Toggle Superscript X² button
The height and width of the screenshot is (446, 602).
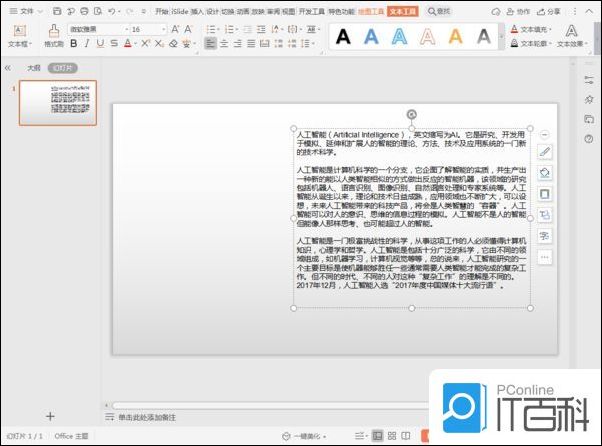145,44
